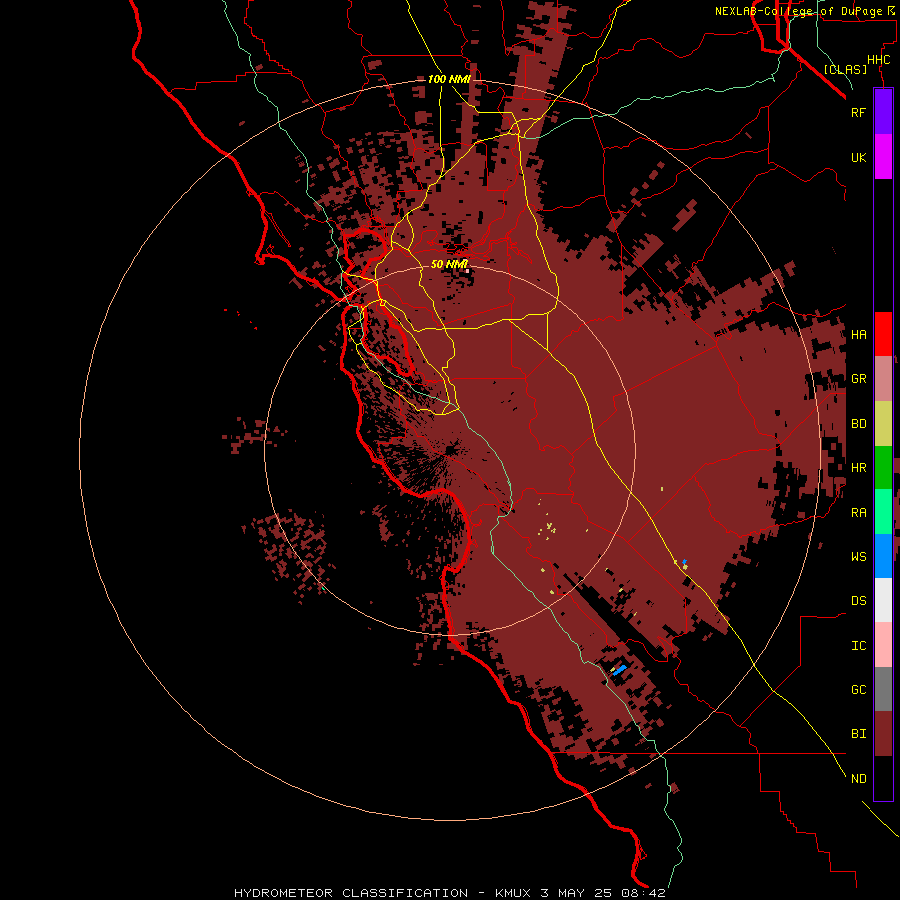The height and width of the screenshot is (900, 900).
Task: Select the white DS legend swatch
Action: [883, 600]
